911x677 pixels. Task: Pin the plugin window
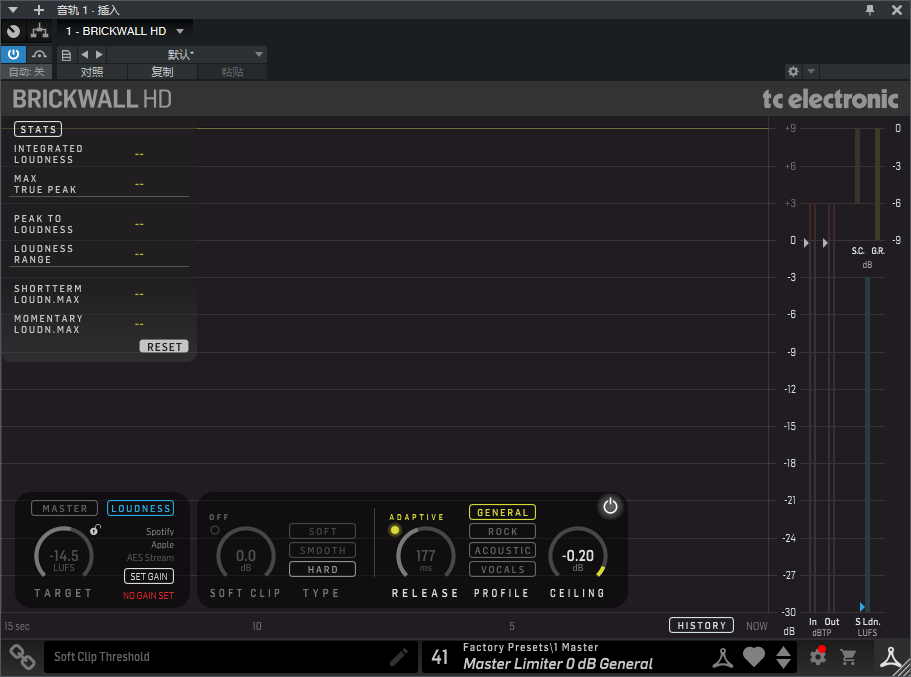(x=870, y=10)
